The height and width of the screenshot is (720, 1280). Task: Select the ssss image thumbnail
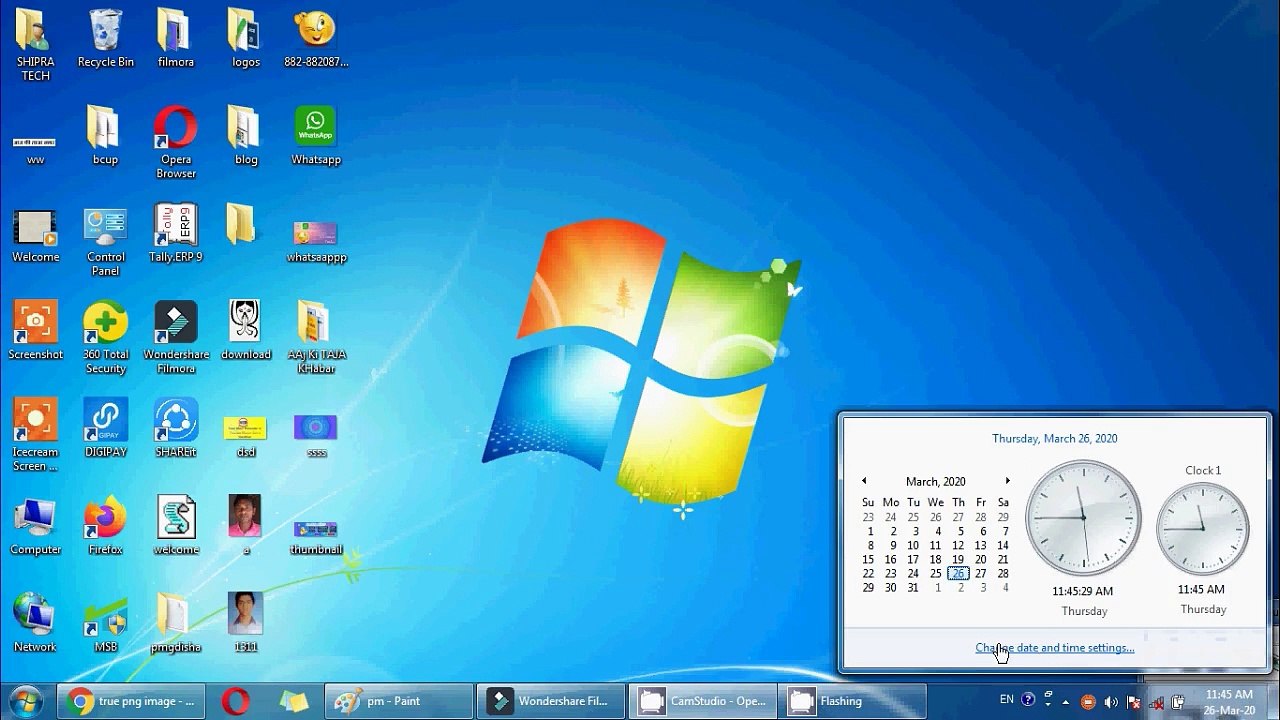316,436
